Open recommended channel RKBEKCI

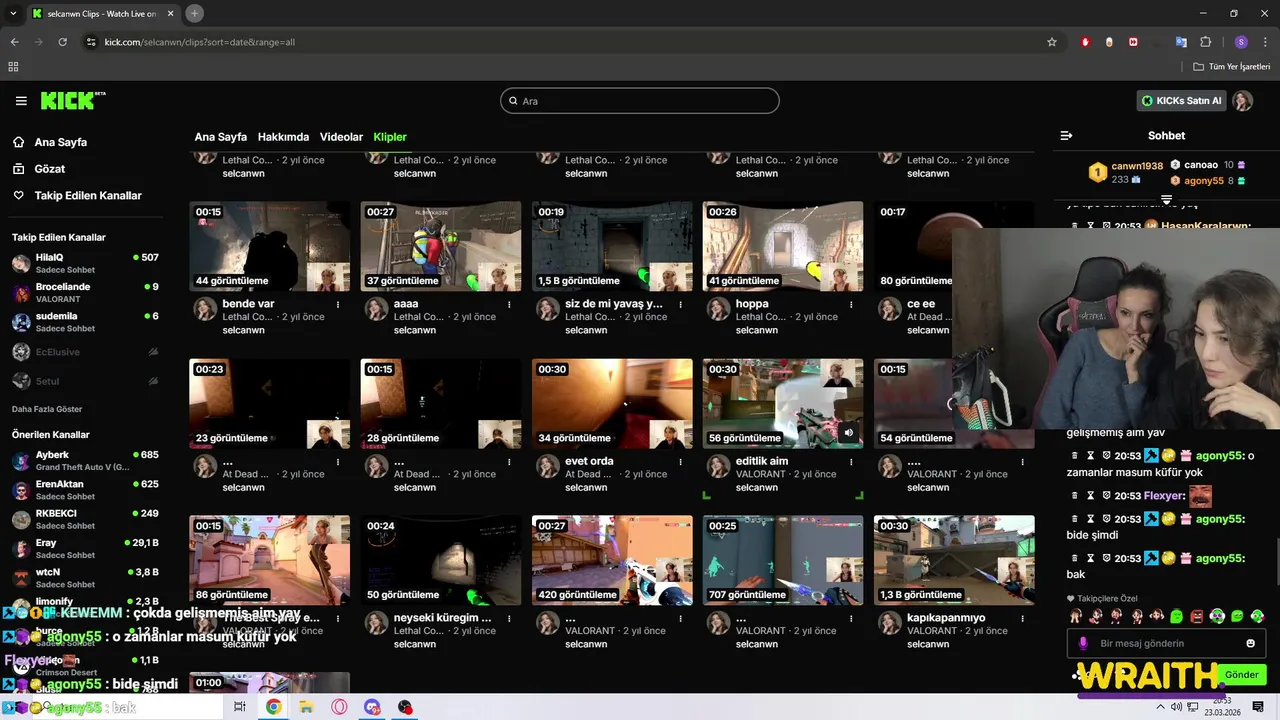(x=85, y=519)
